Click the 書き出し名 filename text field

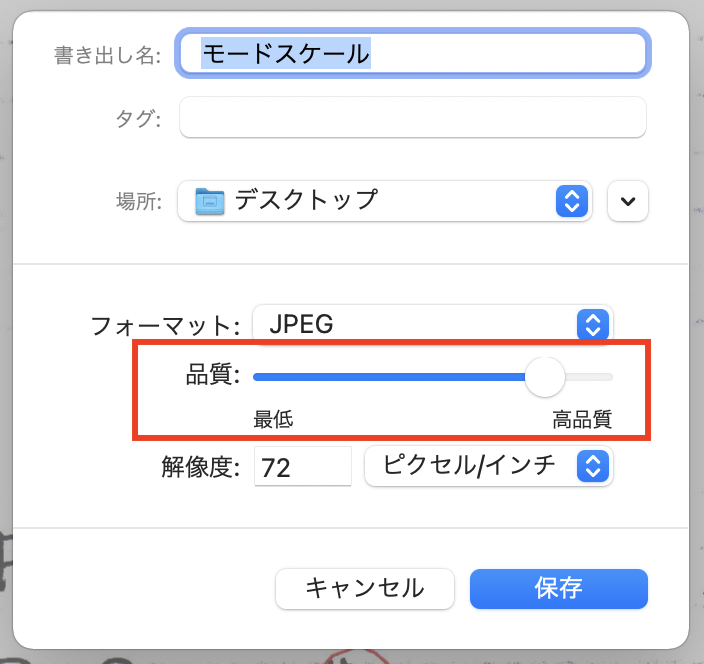point(411,53)
